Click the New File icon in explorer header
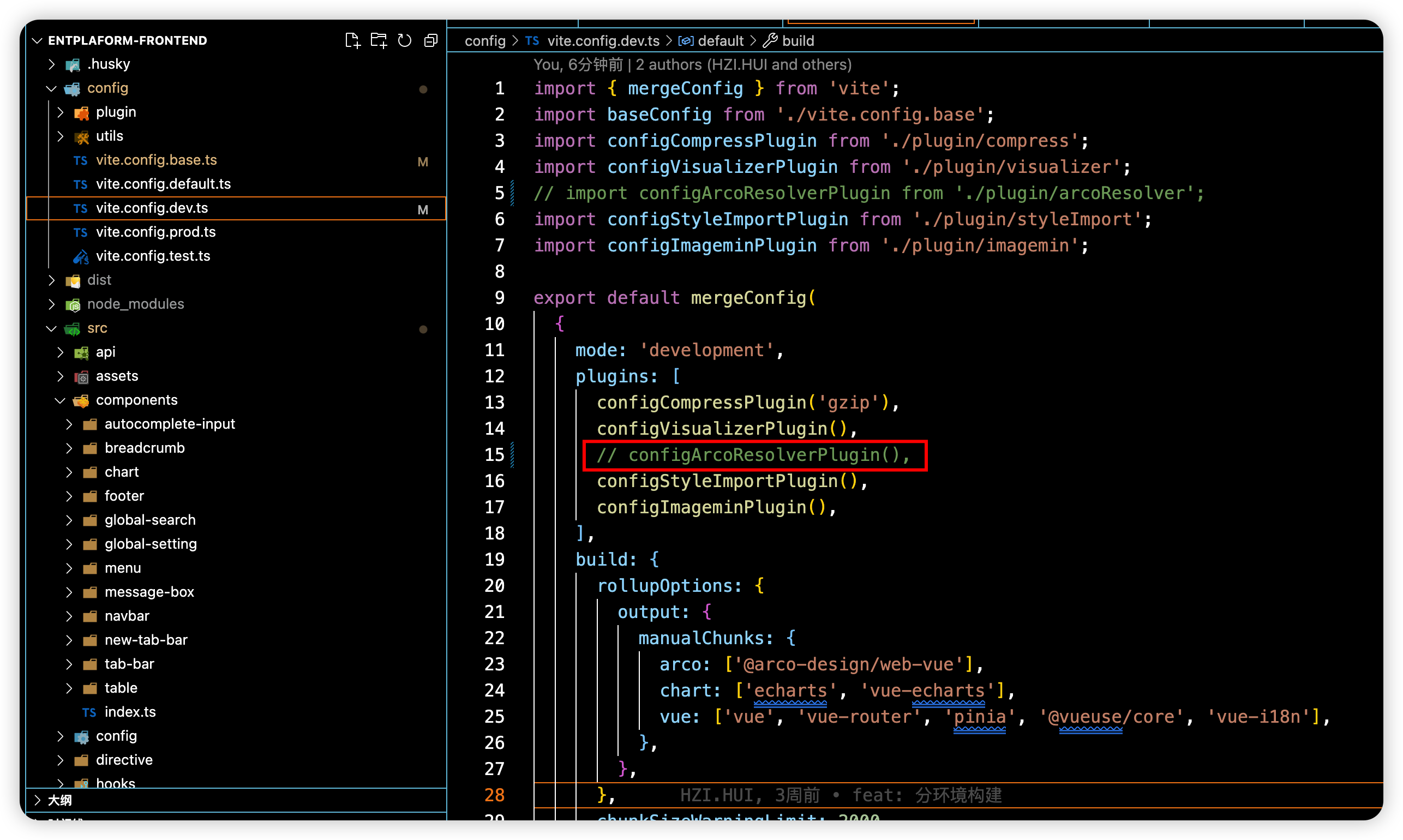This screenshot has width=1403, height=840. (352, 41)
